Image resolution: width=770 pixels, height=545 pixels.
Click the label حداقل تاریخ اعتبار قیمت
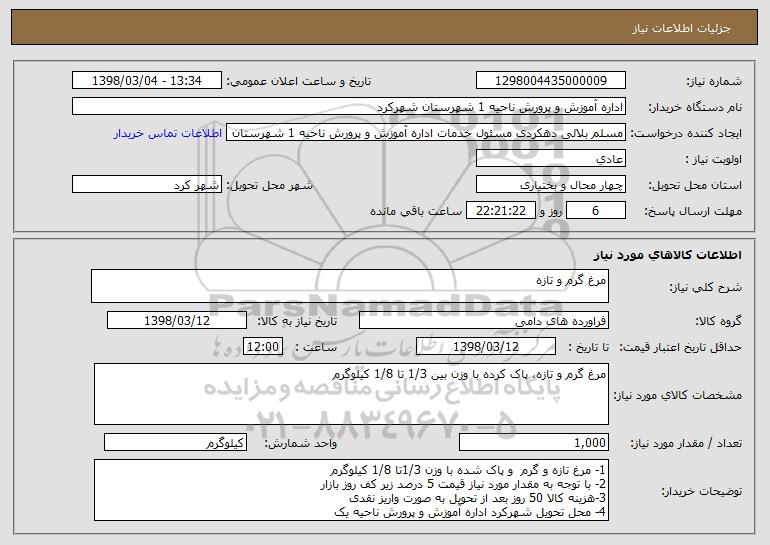click(x=681, y=347)
